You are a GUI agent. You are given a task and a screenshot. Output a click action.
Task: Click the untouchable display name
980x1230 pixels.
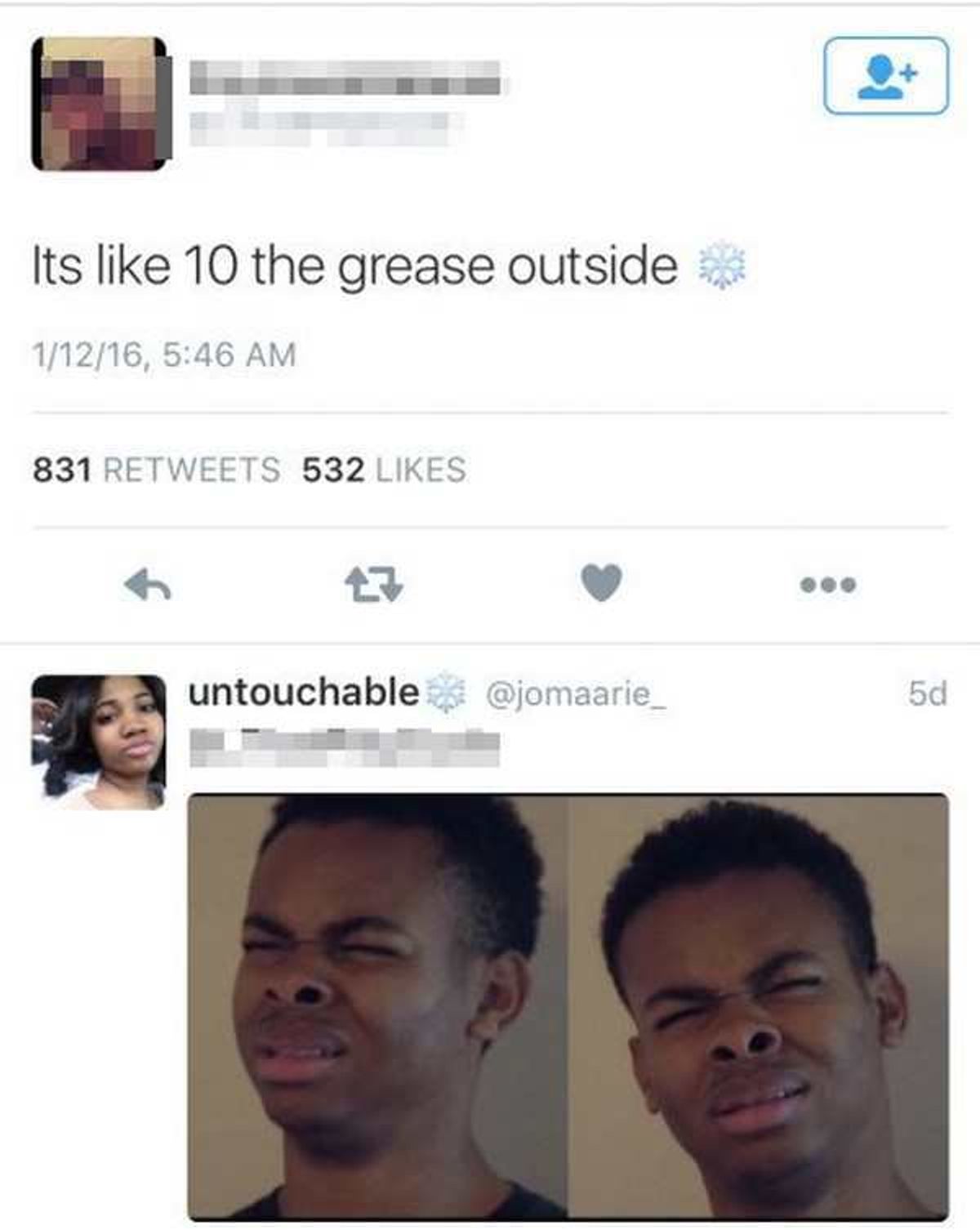click(x=304, y=693)
